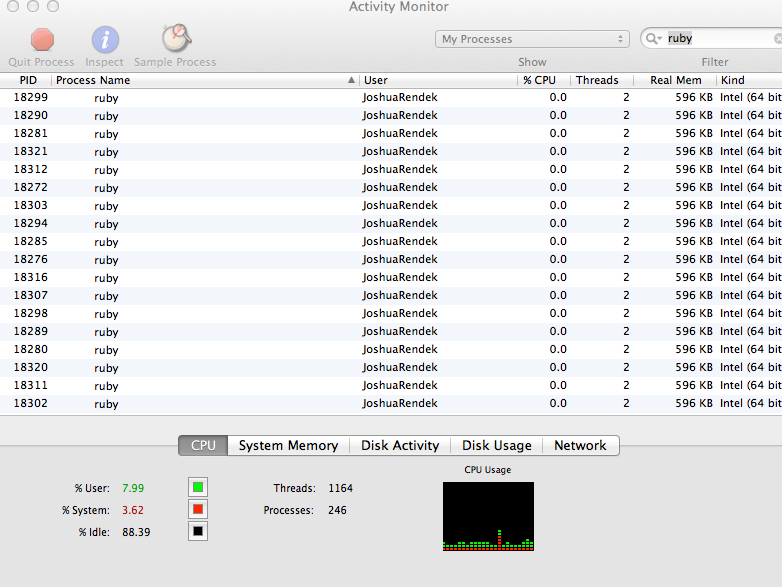
Task: Click the Activity Monitor window title
Action: point(398,6)
